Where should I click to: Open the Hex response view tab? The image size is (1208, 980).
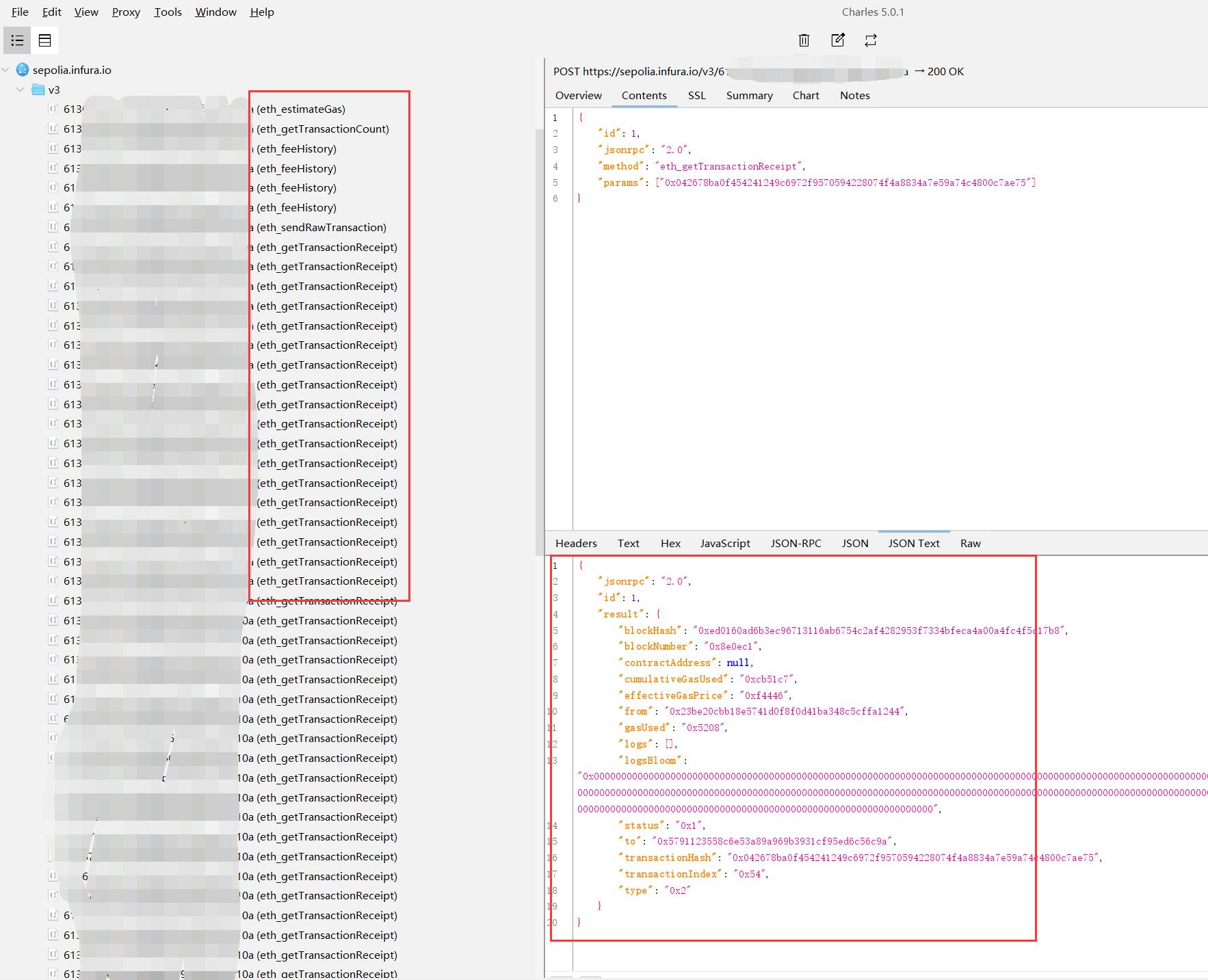click(670, 544)
